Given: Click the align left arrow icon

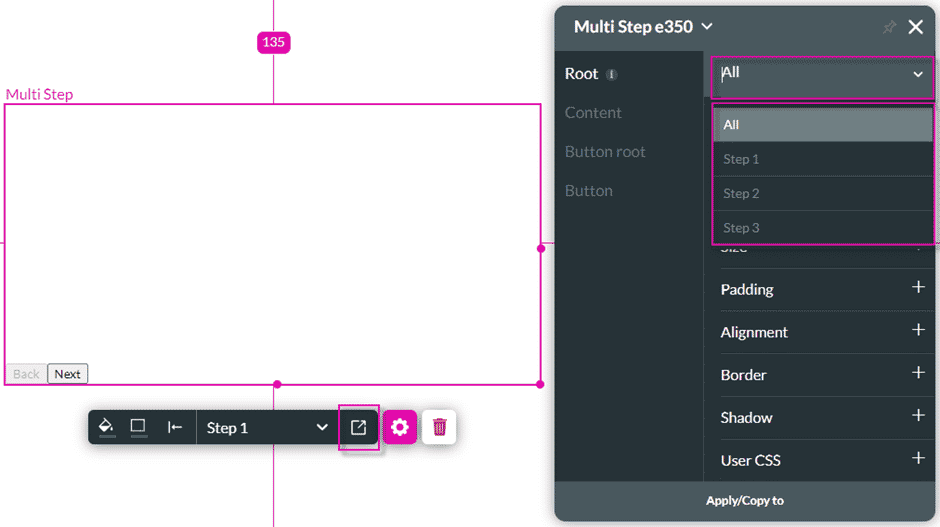Looking at the screenshot, I should pos(174,427).
